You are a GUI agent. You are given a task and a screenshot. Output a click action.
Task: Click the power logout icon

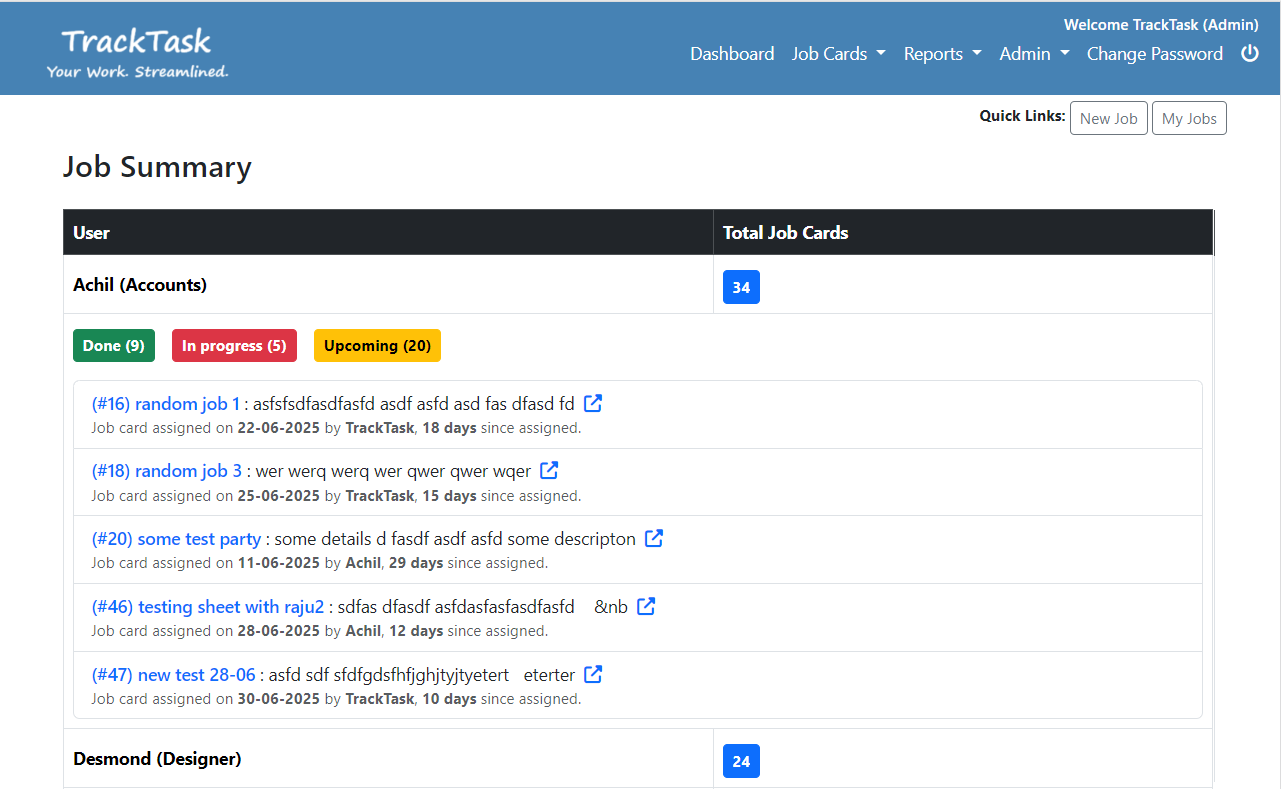point(1249,54)
